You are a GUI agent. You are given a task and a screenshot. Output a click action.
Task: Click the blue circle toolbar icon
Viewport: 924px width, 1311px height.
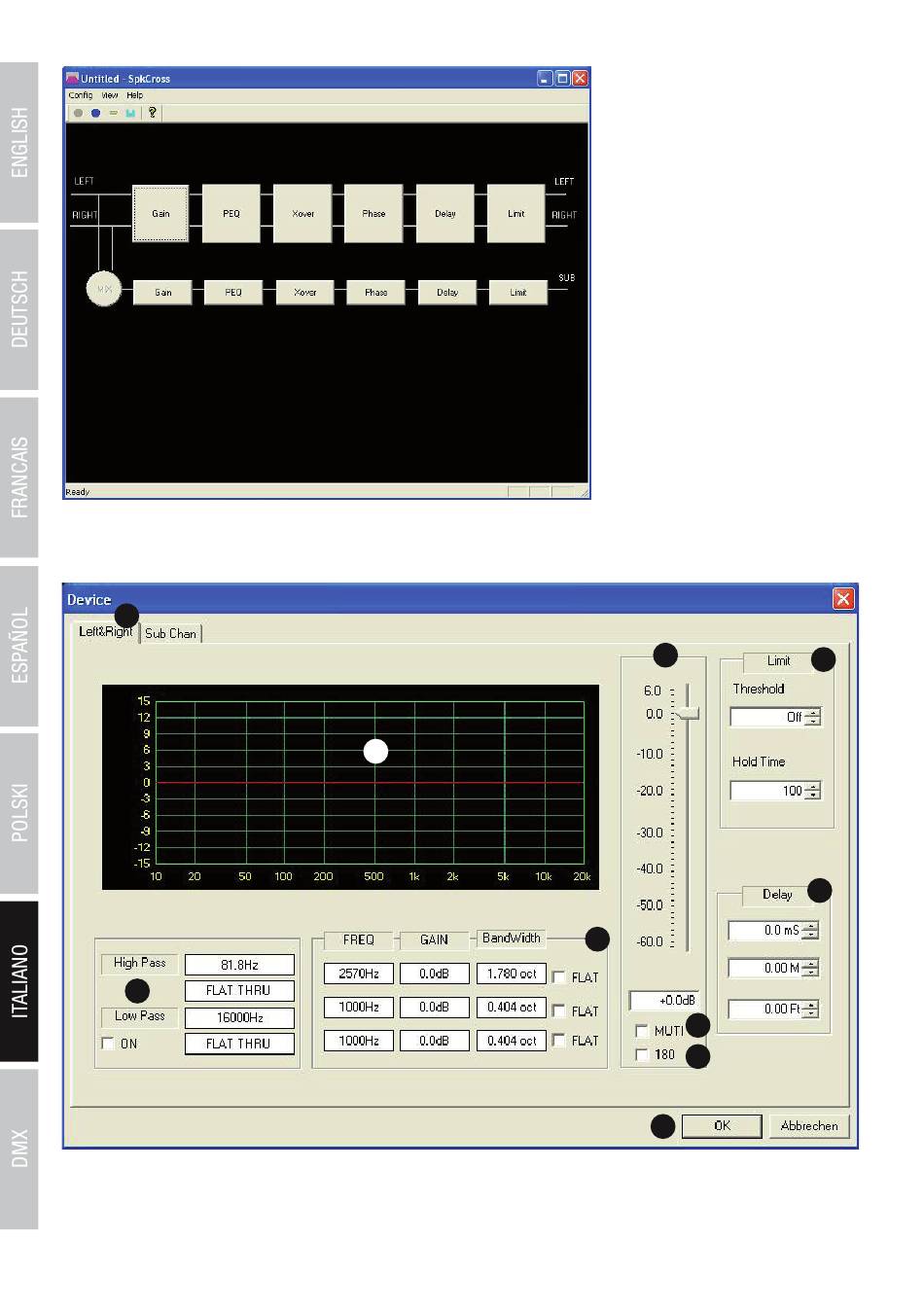point(95,113)
